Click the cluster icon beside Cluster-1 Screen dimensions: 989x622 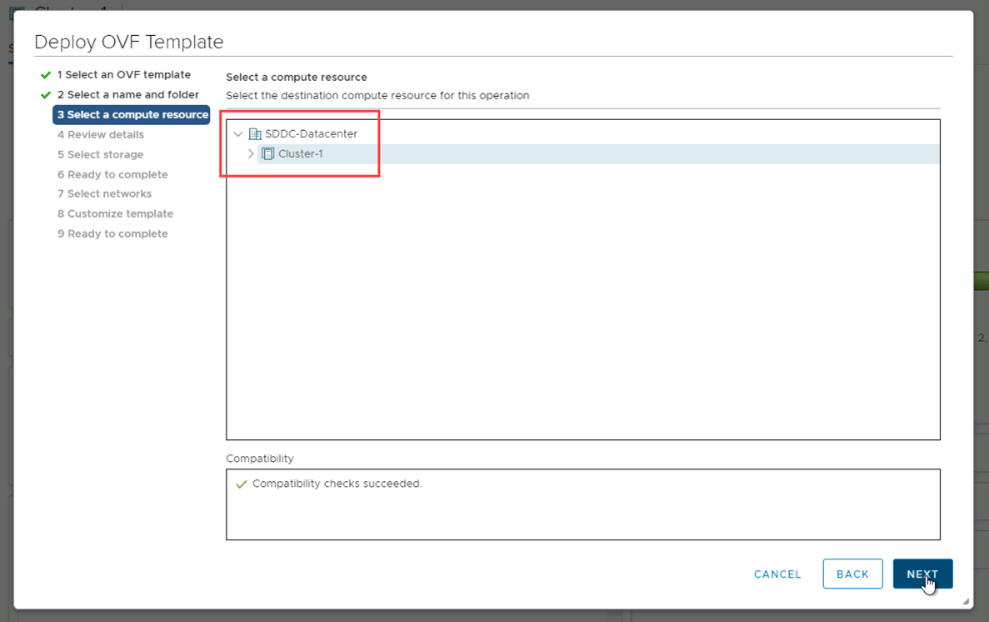[268, 154]
